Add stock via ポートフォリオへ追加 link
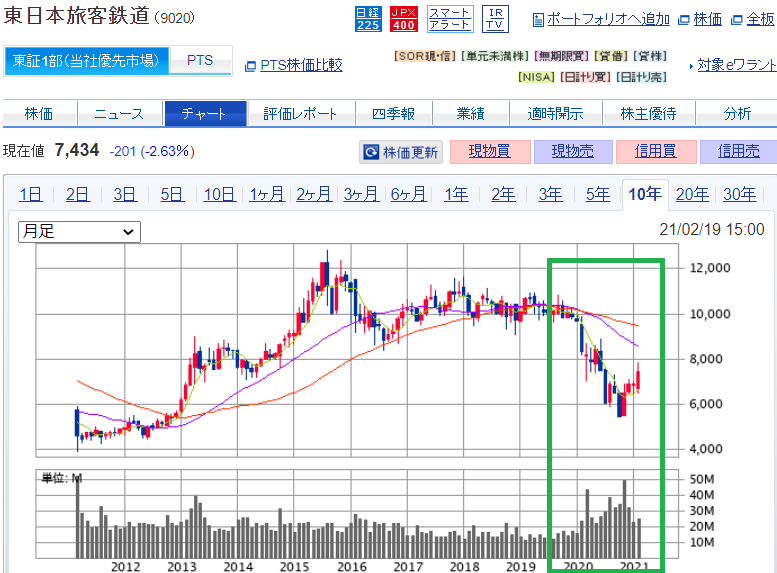This screenshot has height=573, width=777. 608,19
